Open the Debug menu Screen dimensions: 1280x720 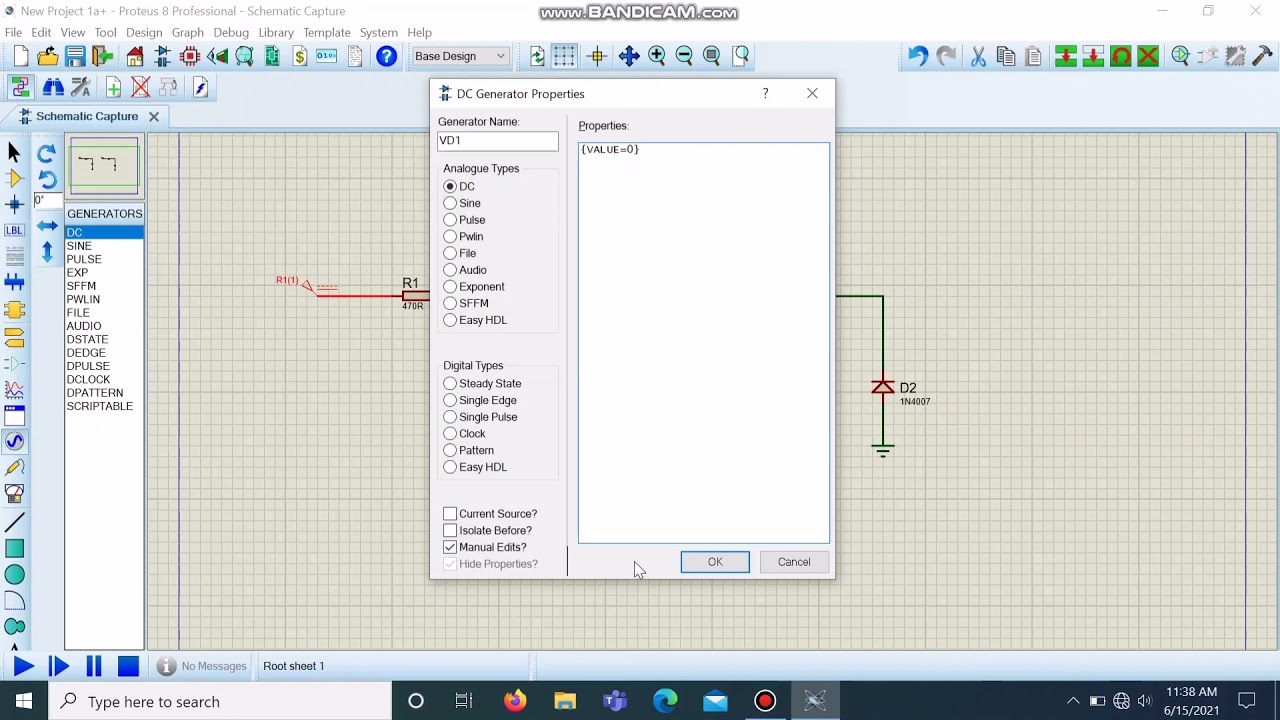[x=230, y=32]
